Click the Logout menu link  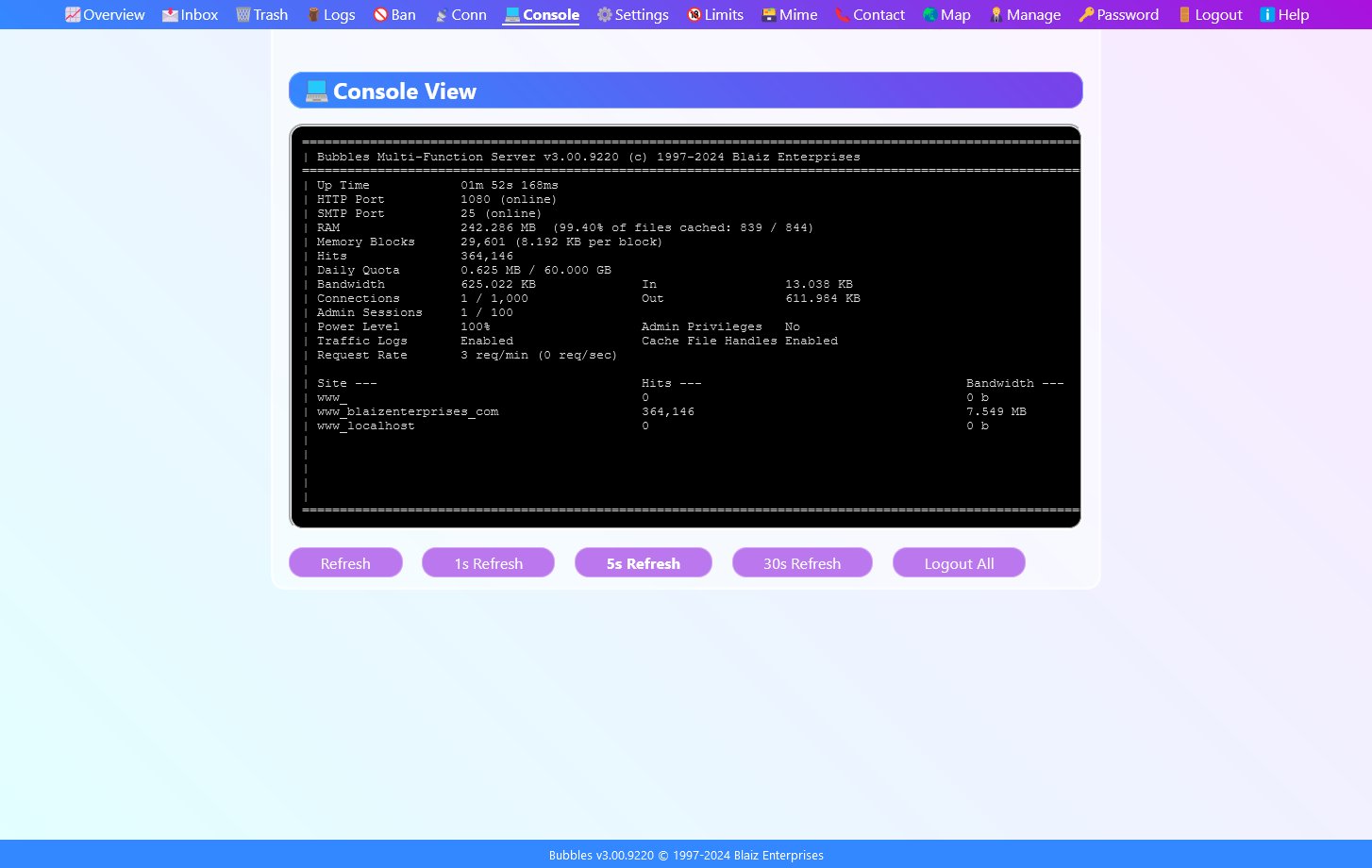[x=1210, y=15]
